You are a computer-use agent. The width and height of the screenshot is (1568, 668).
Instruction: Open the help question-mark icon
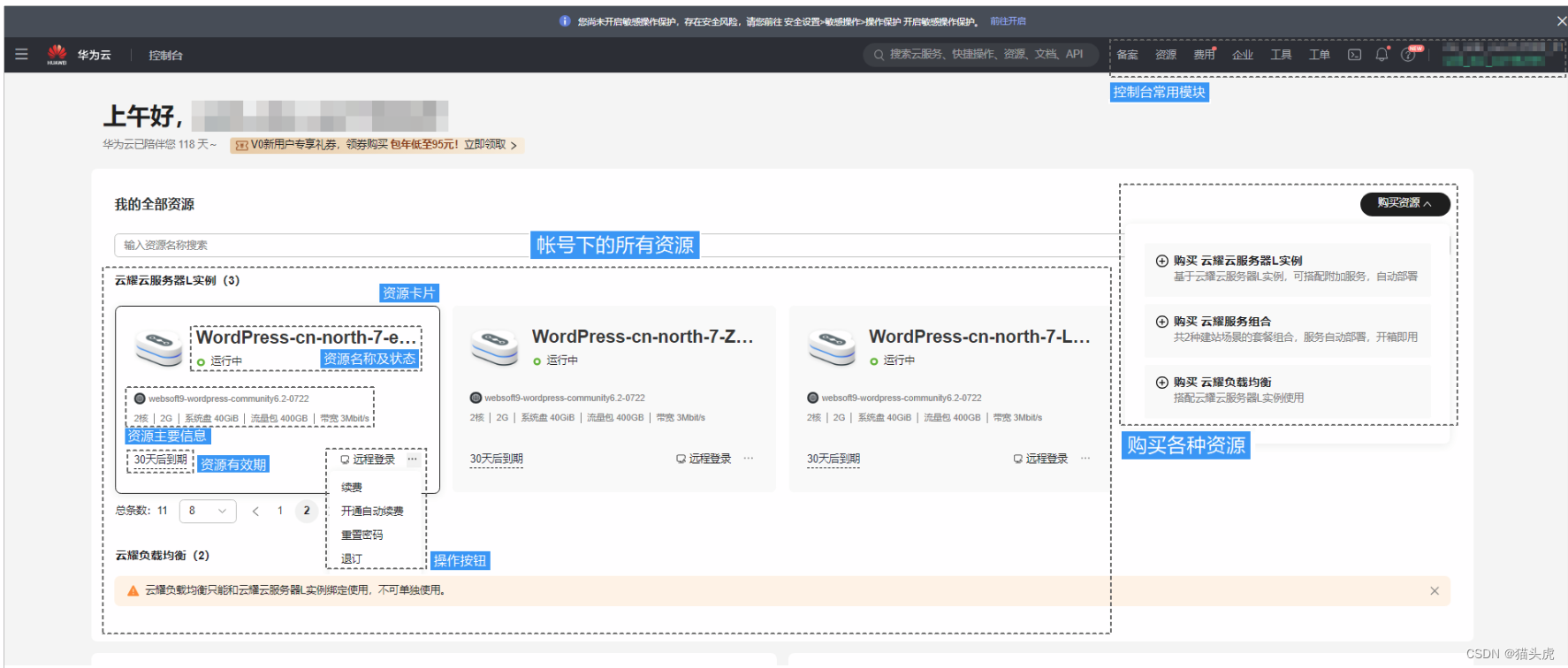[x=1408, y=55]
